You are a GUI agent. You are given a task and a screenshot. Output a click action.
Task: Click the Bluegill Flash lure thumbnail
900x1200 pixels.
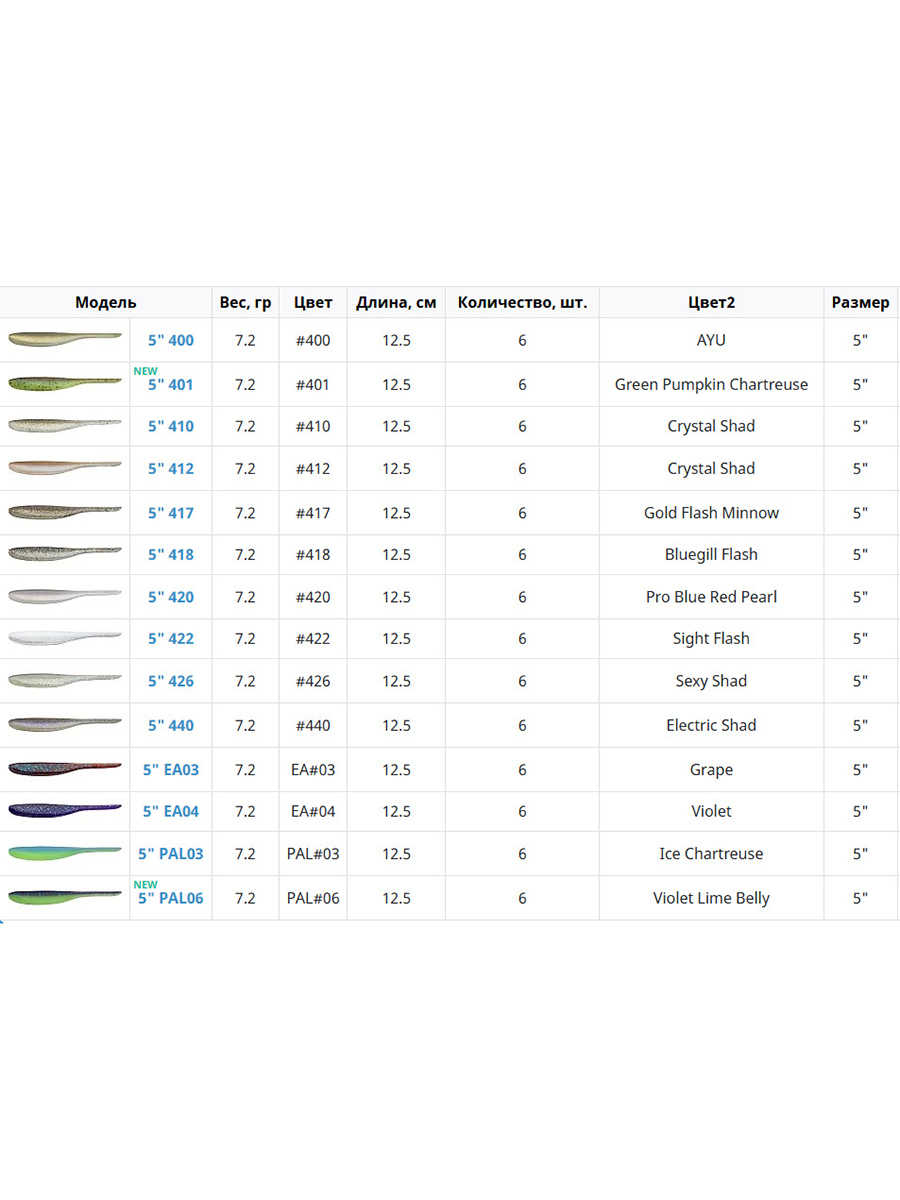(x=65, y=553)
